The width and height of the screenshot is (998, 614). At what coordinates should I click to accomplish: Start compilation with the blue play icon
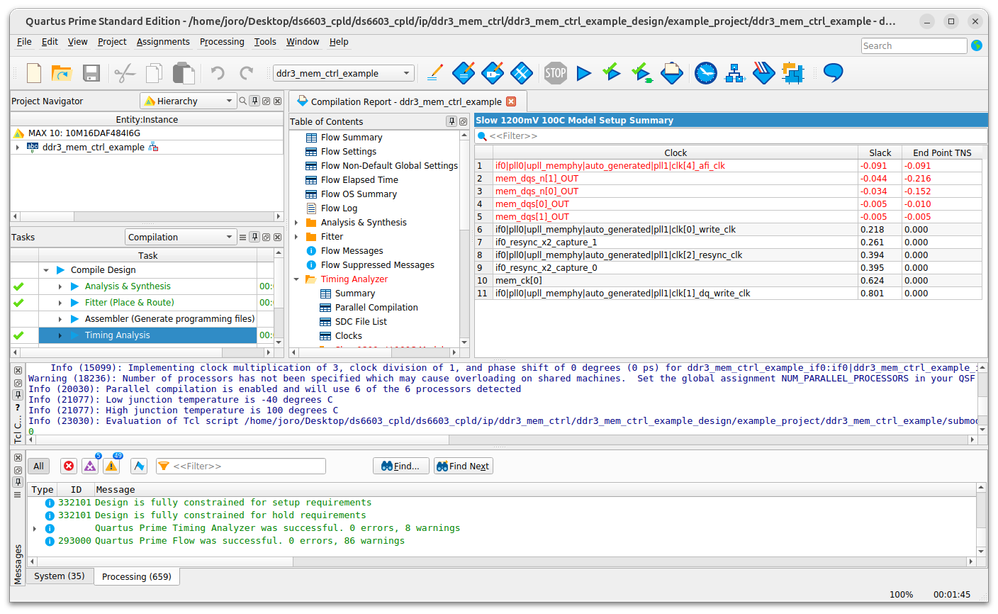click(x=584, y=73)
